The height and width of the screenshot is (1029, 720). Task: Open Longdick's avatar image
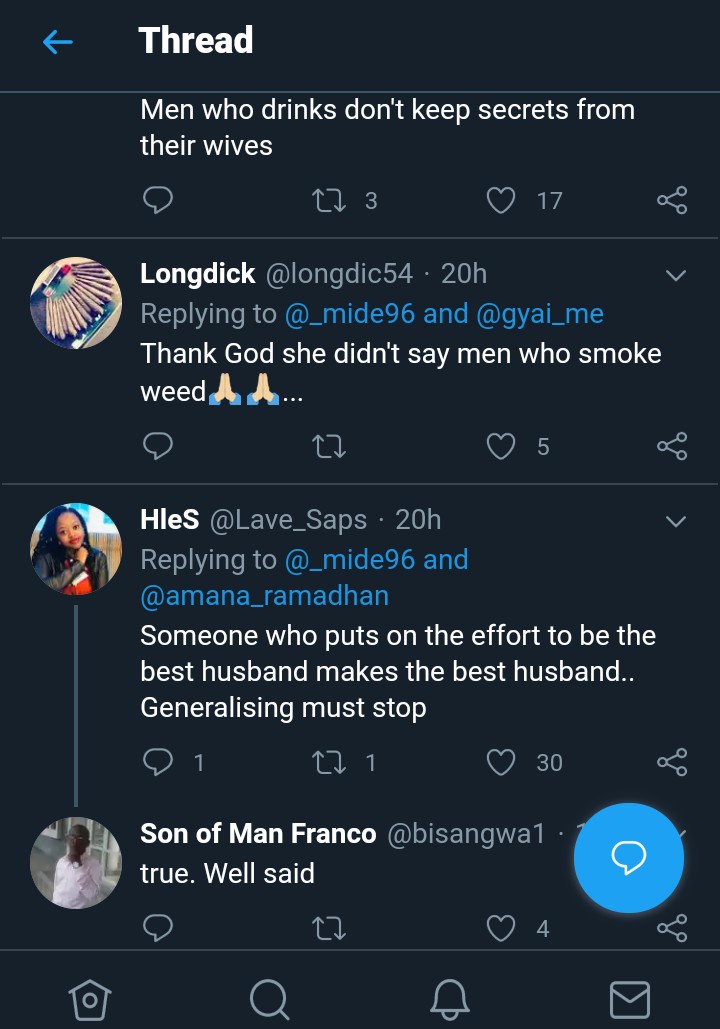[76, 303]
